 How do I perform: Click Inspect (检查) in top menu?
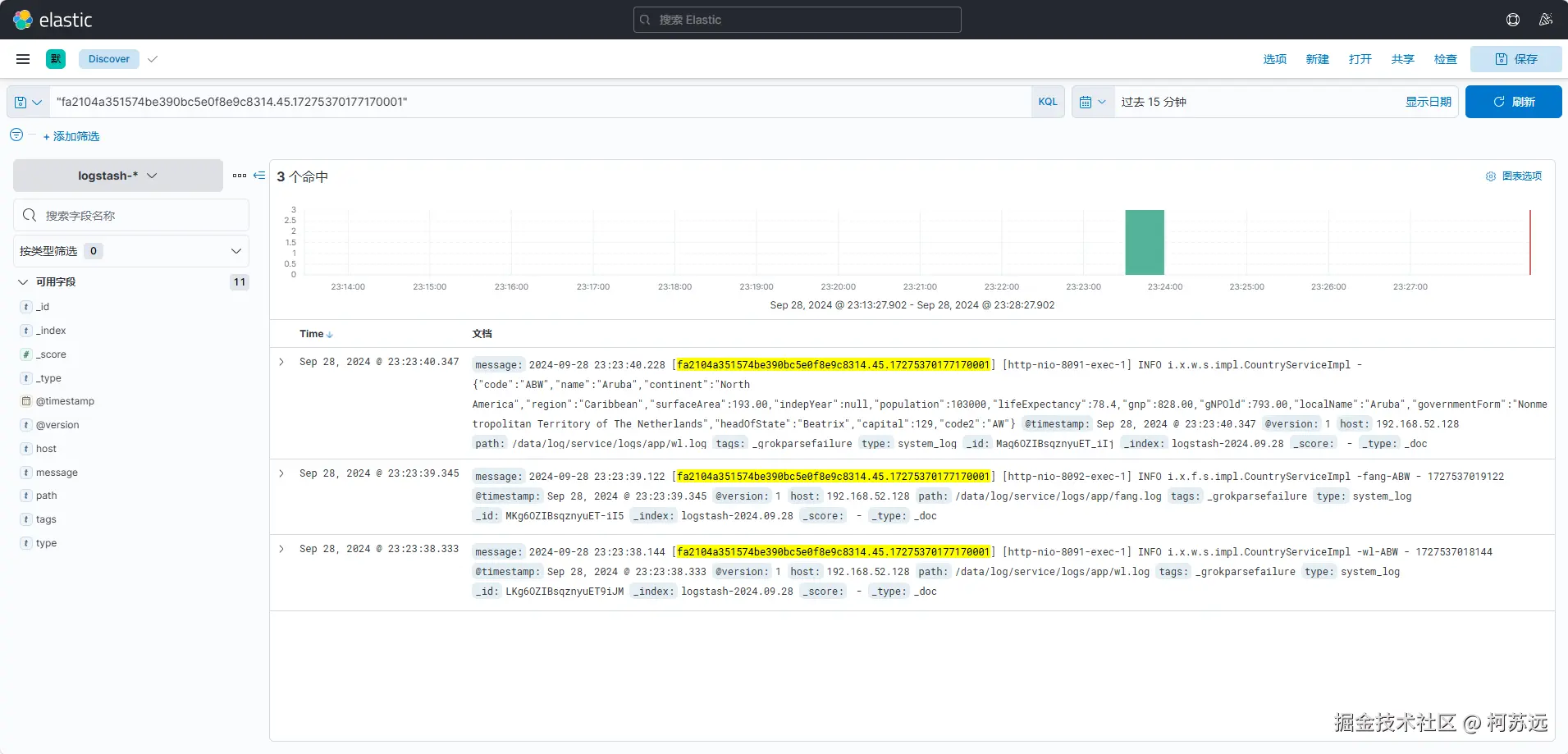click(x=1446, y=59)
